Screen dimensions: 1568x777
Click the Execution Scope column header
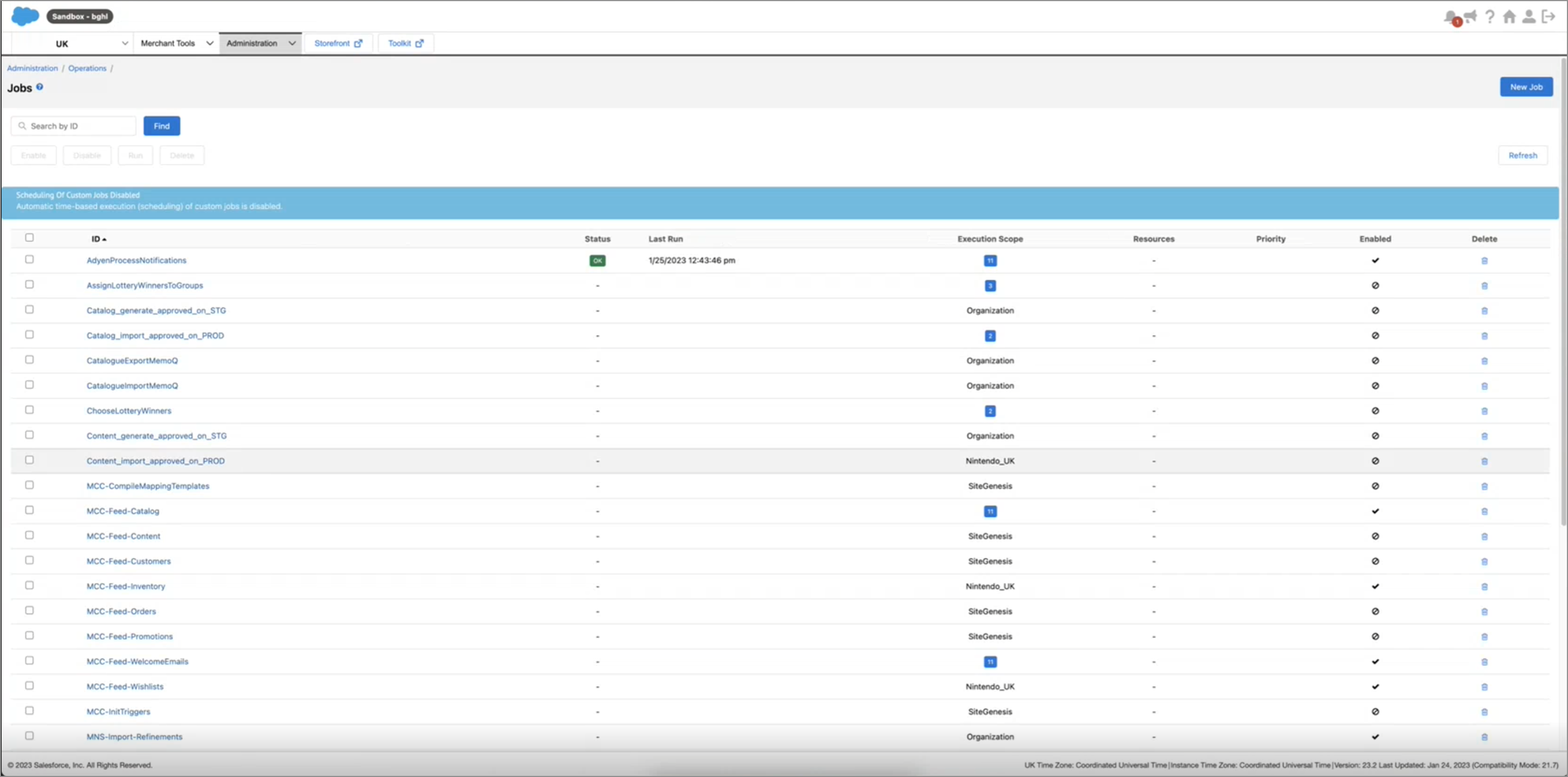pyautogui.click(x=990, y=239)
